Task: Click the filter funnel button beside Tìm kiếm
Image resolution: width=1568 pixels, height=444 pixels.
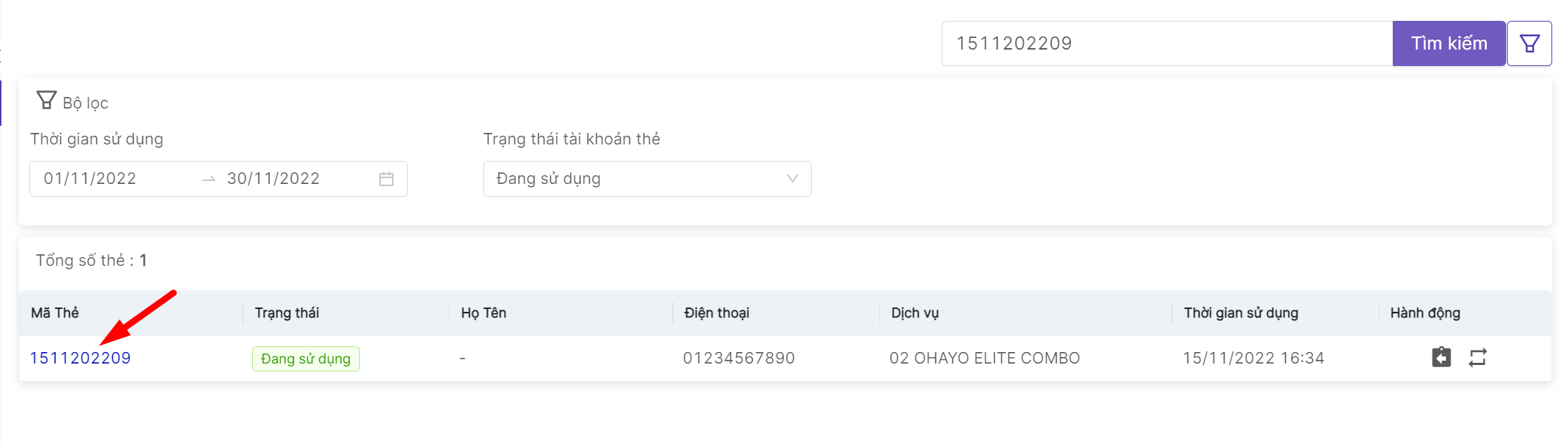Action: (1529, 44)
